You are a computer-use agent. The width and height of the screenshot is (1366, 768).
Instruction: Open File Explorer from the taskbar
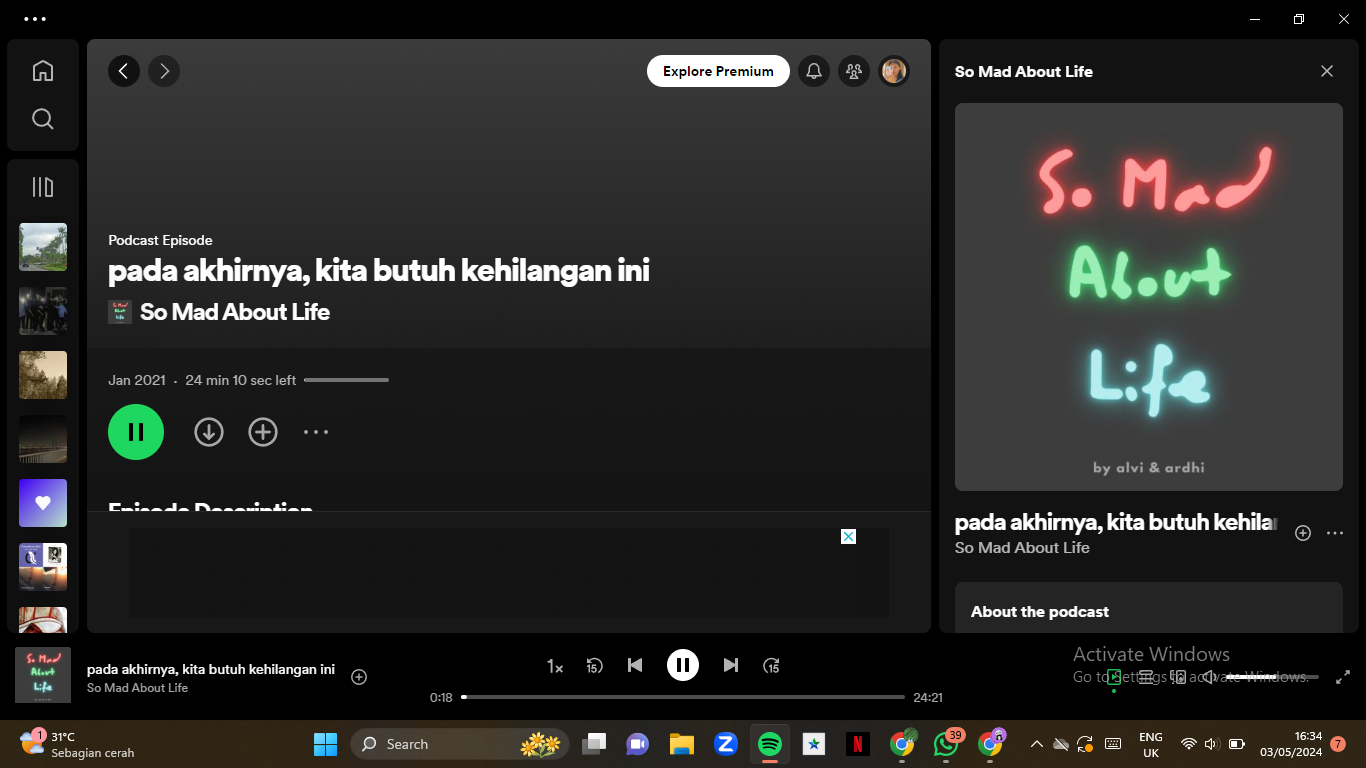(x=682, y=744)
